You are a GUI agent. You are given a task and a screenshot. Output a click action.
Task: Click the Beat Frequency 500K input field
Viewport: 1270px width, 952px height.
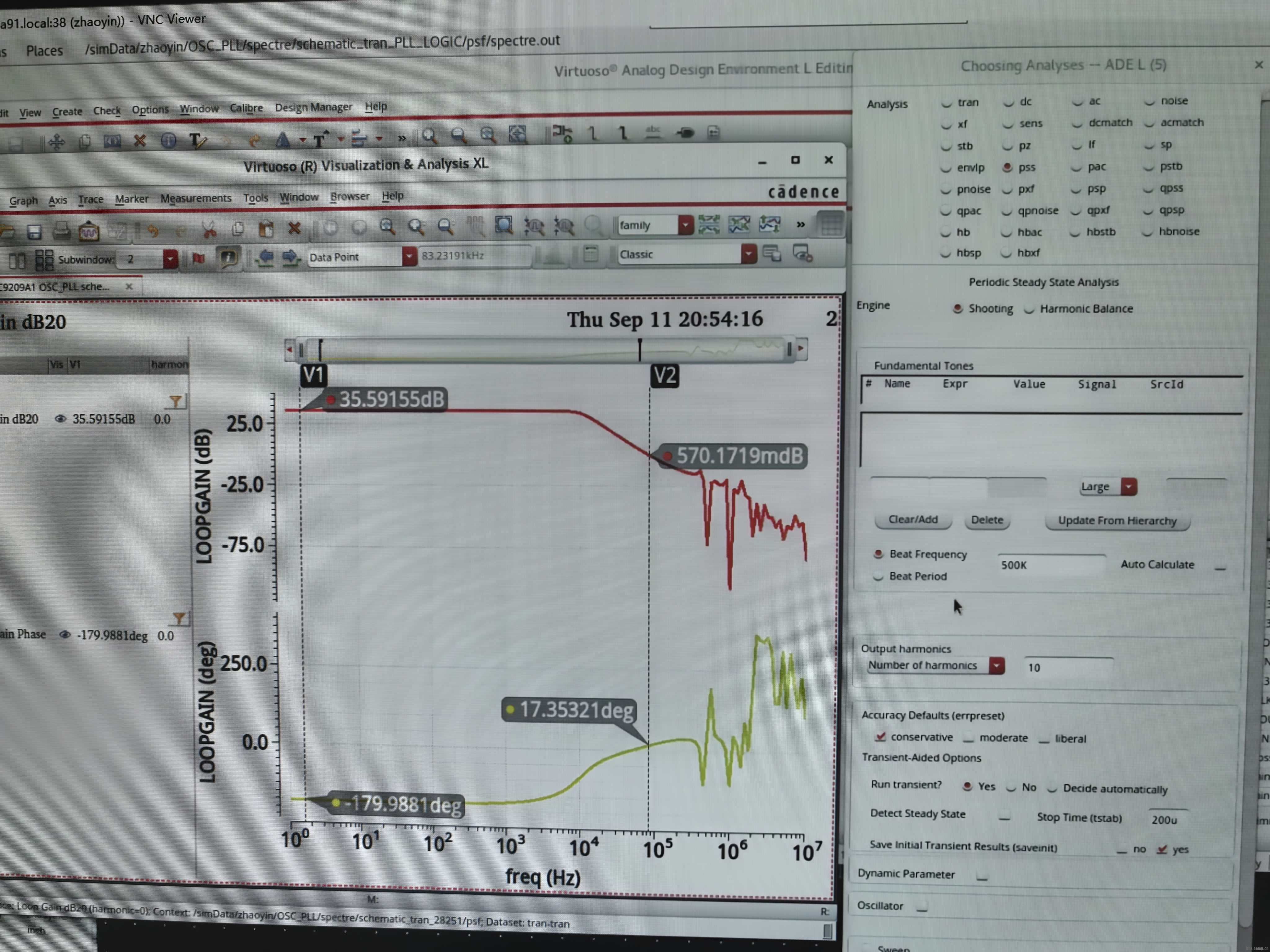coord(1051,565)
